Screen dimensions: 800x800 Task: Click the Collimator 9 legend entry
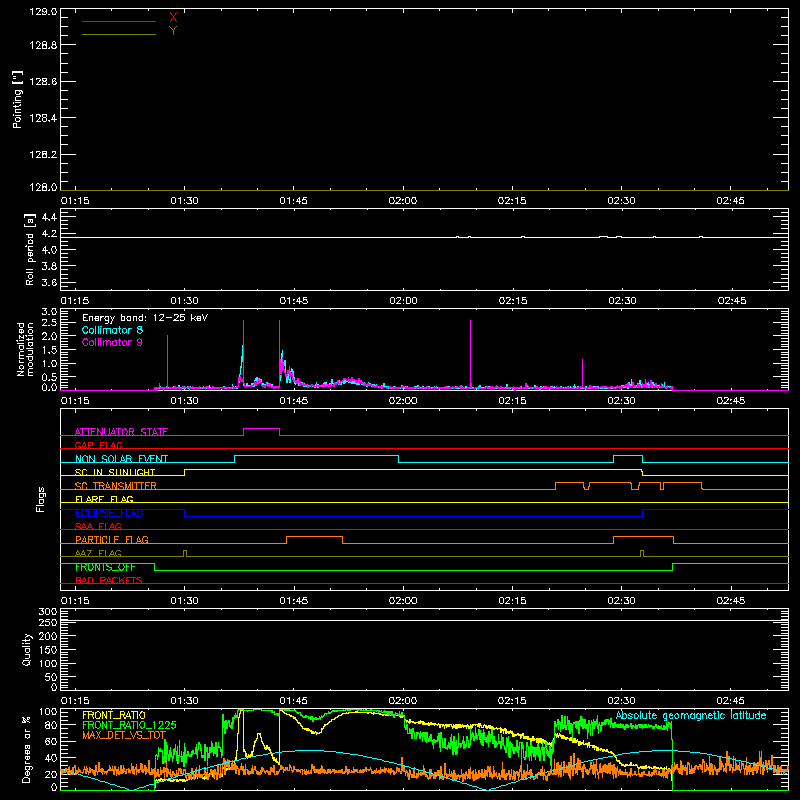point(112,342)
